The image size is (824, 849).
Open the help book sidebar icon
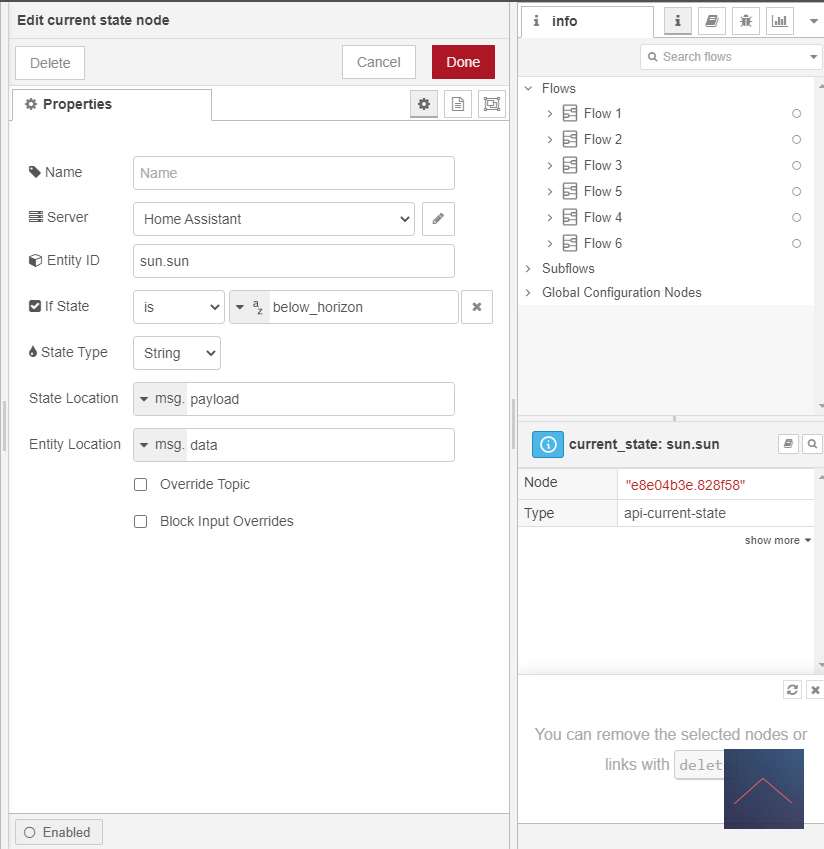tap(711, 20)
